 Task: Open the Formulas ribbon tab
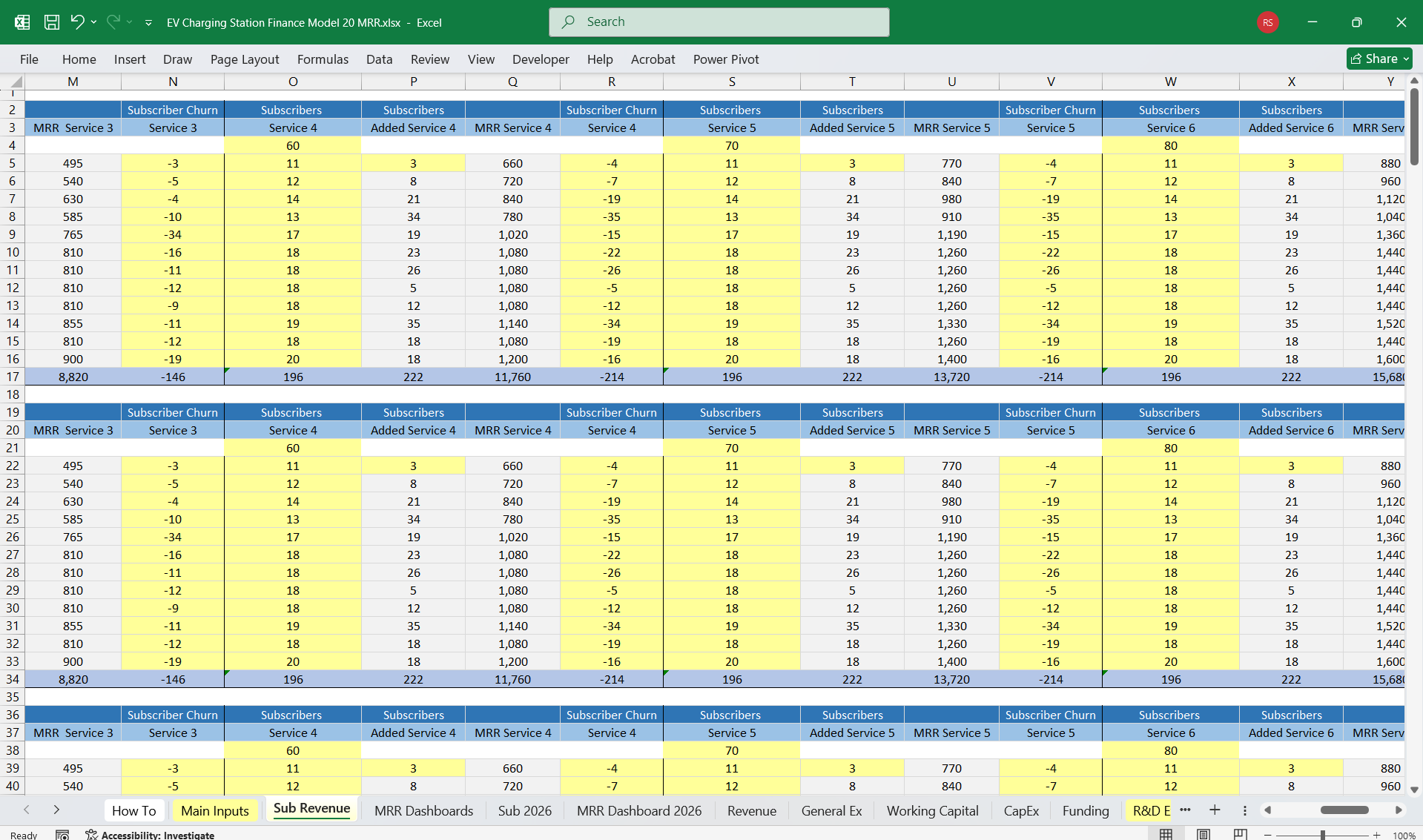click(323, 59)
